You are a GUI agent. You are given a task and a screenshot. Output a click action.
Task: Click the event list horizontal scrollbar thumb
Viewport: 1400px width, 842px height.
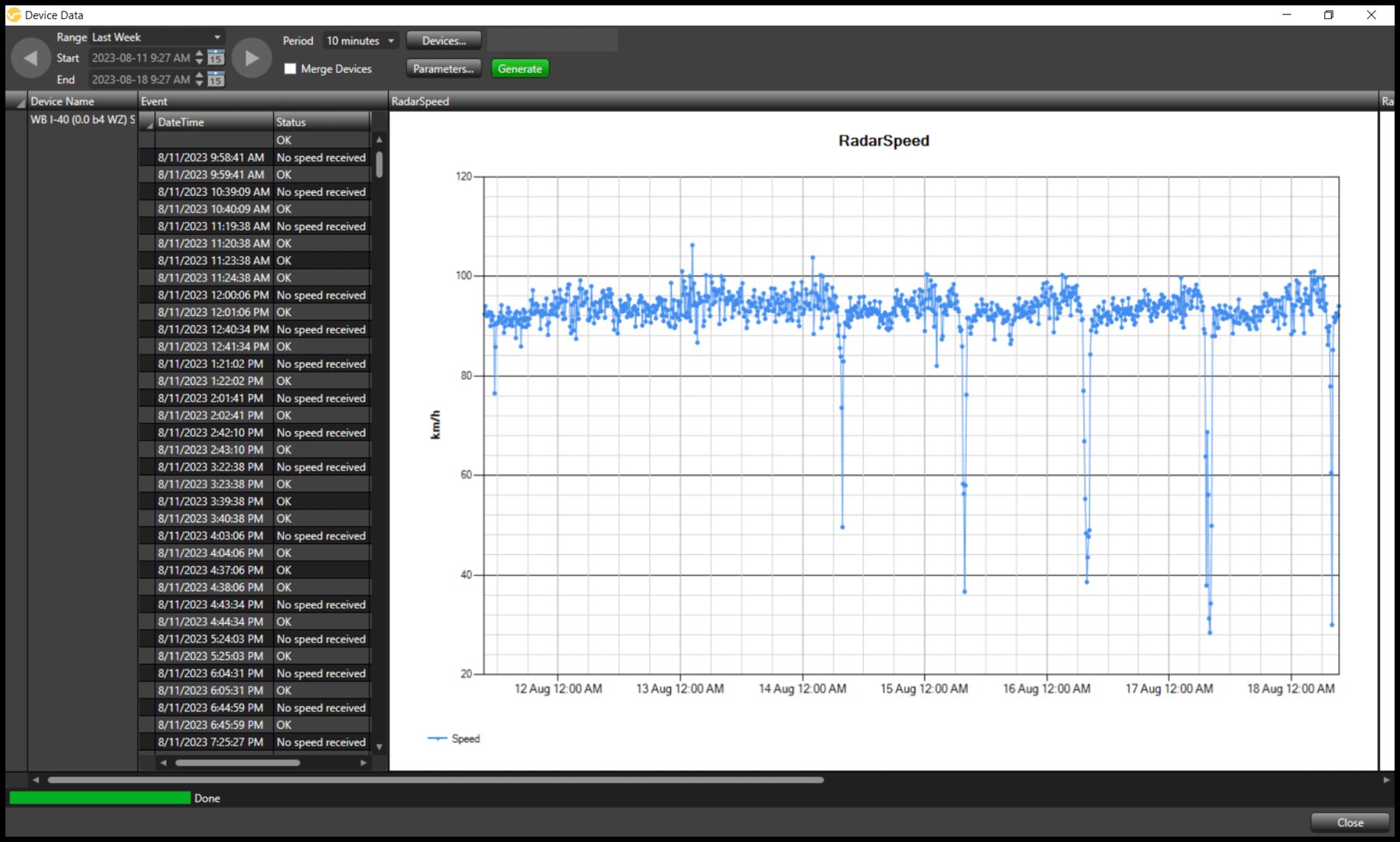[237, 762]
